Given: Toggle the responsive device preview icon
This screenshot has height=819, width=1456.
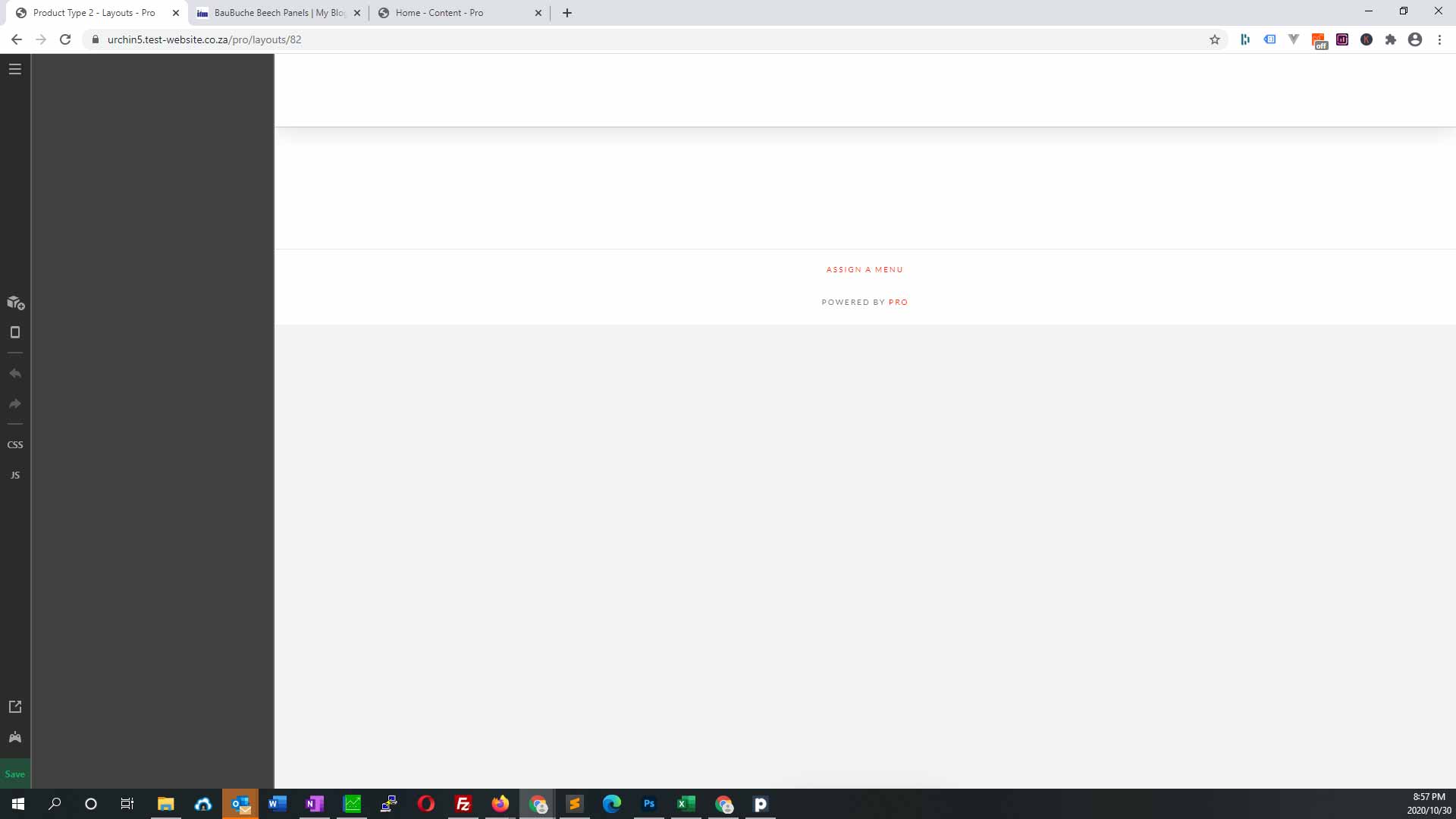Looking at the screenshot, I should (15, 332).
